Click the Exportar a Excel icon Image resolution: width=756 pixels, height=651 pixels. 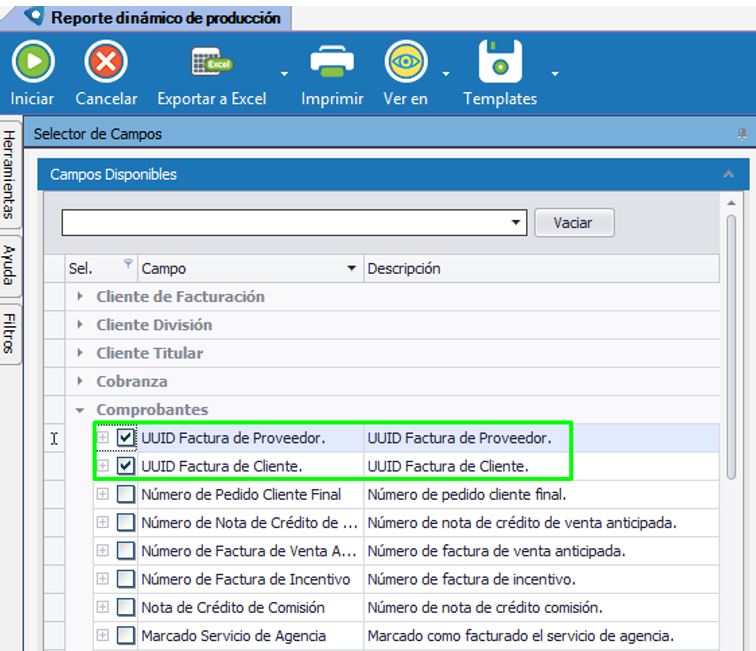(x=212, y=62)
